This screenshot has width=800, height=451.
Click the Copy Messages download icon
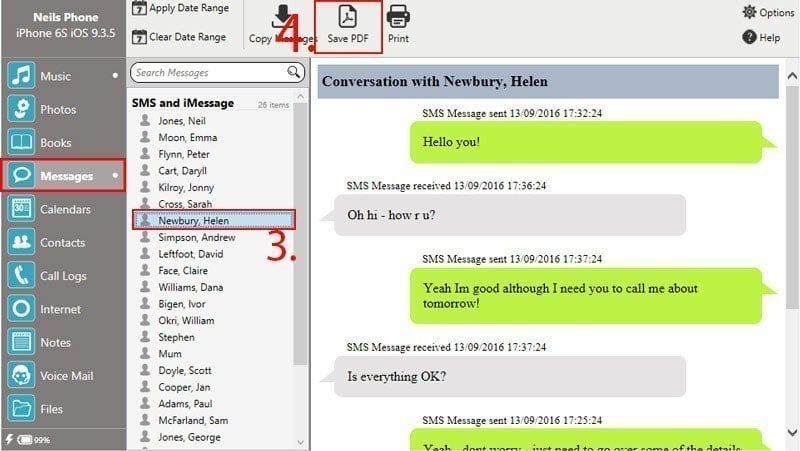[283, 17]
